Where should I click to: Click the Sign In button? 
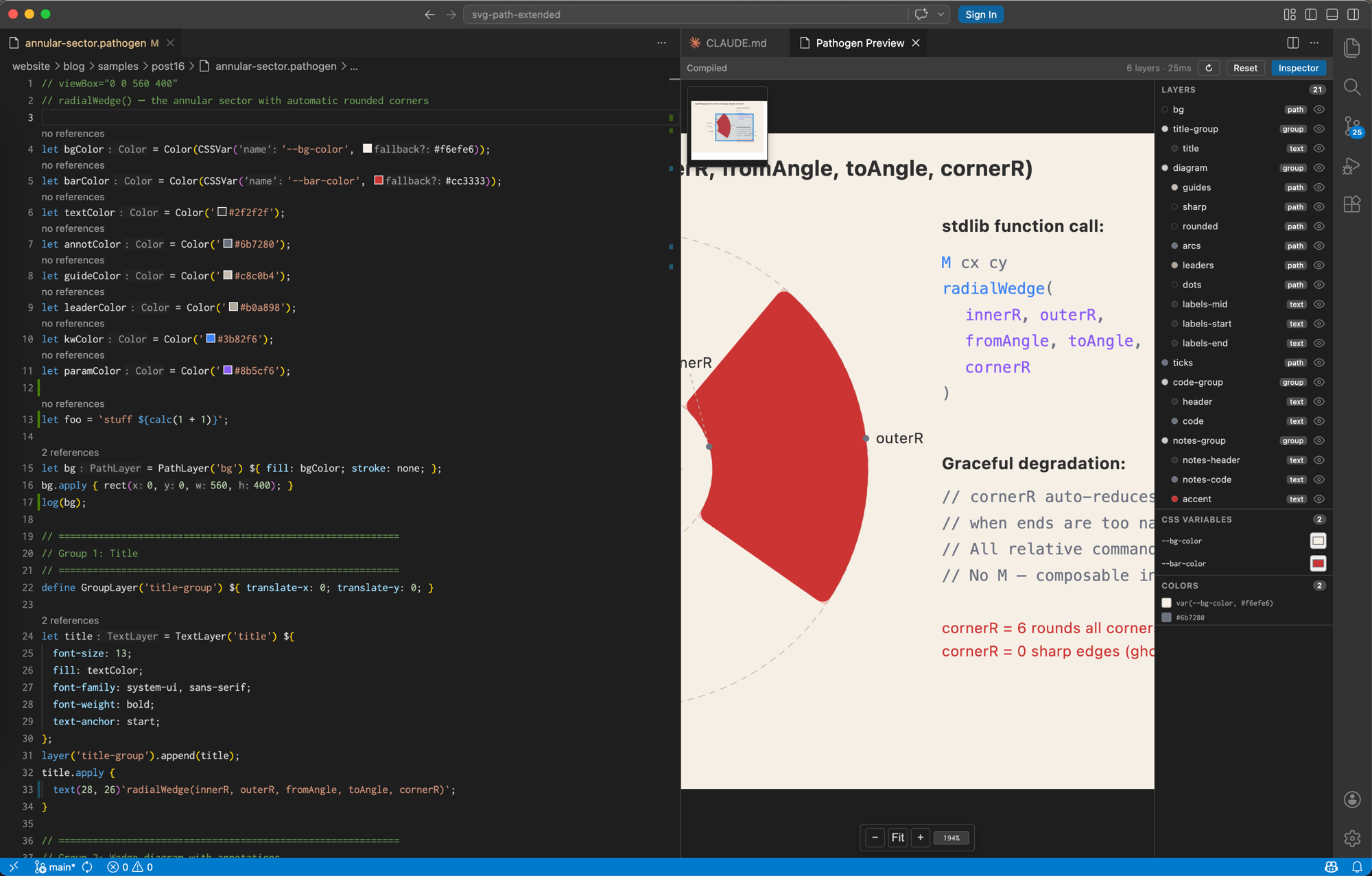(980, 14)
